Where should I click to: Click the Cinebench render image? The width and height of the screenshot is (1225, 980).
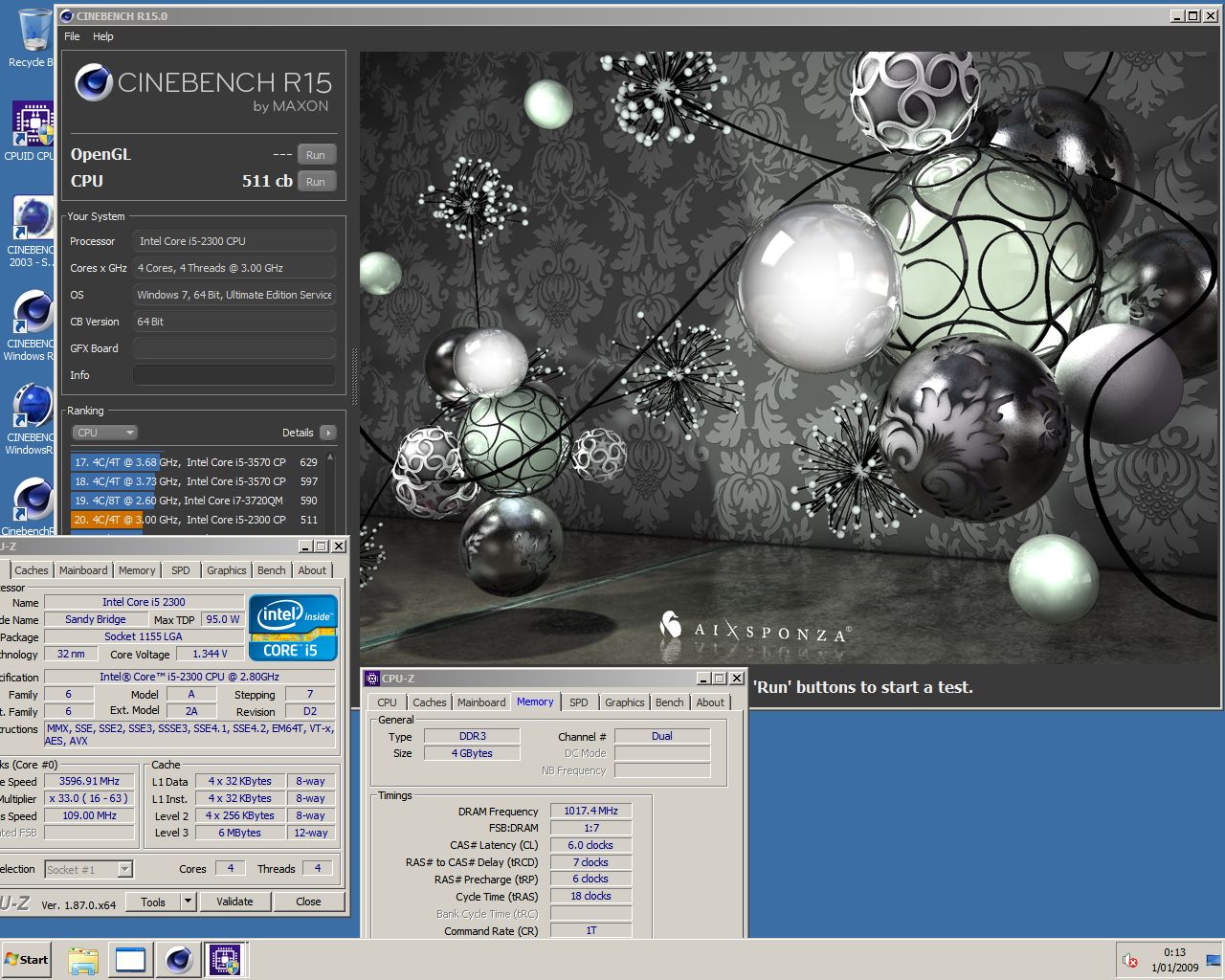click(790, 357)
